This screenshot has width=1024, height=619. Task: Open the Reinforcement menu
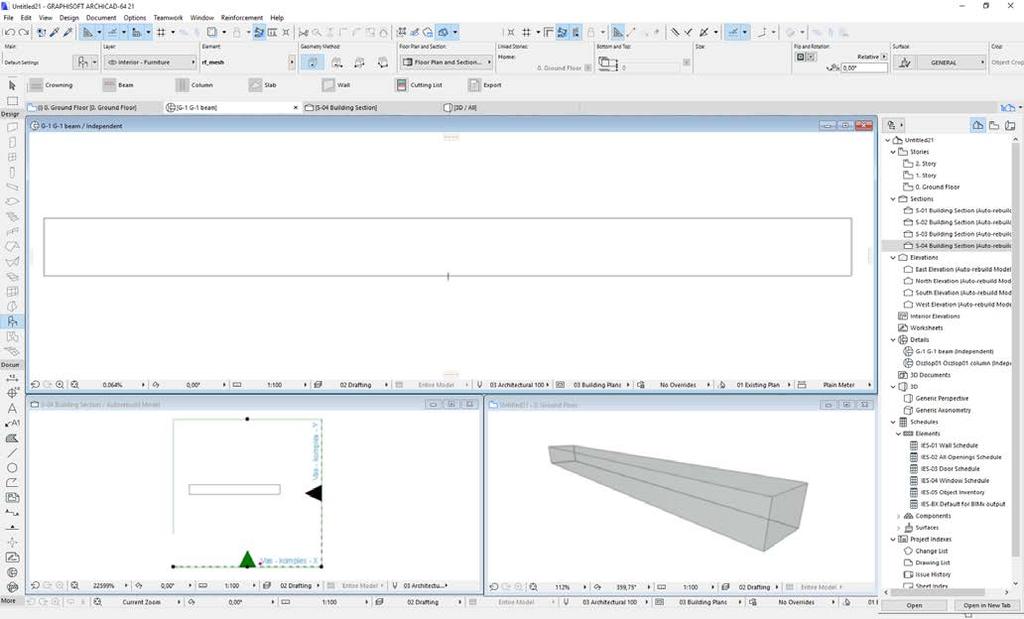tap(242, 18)
